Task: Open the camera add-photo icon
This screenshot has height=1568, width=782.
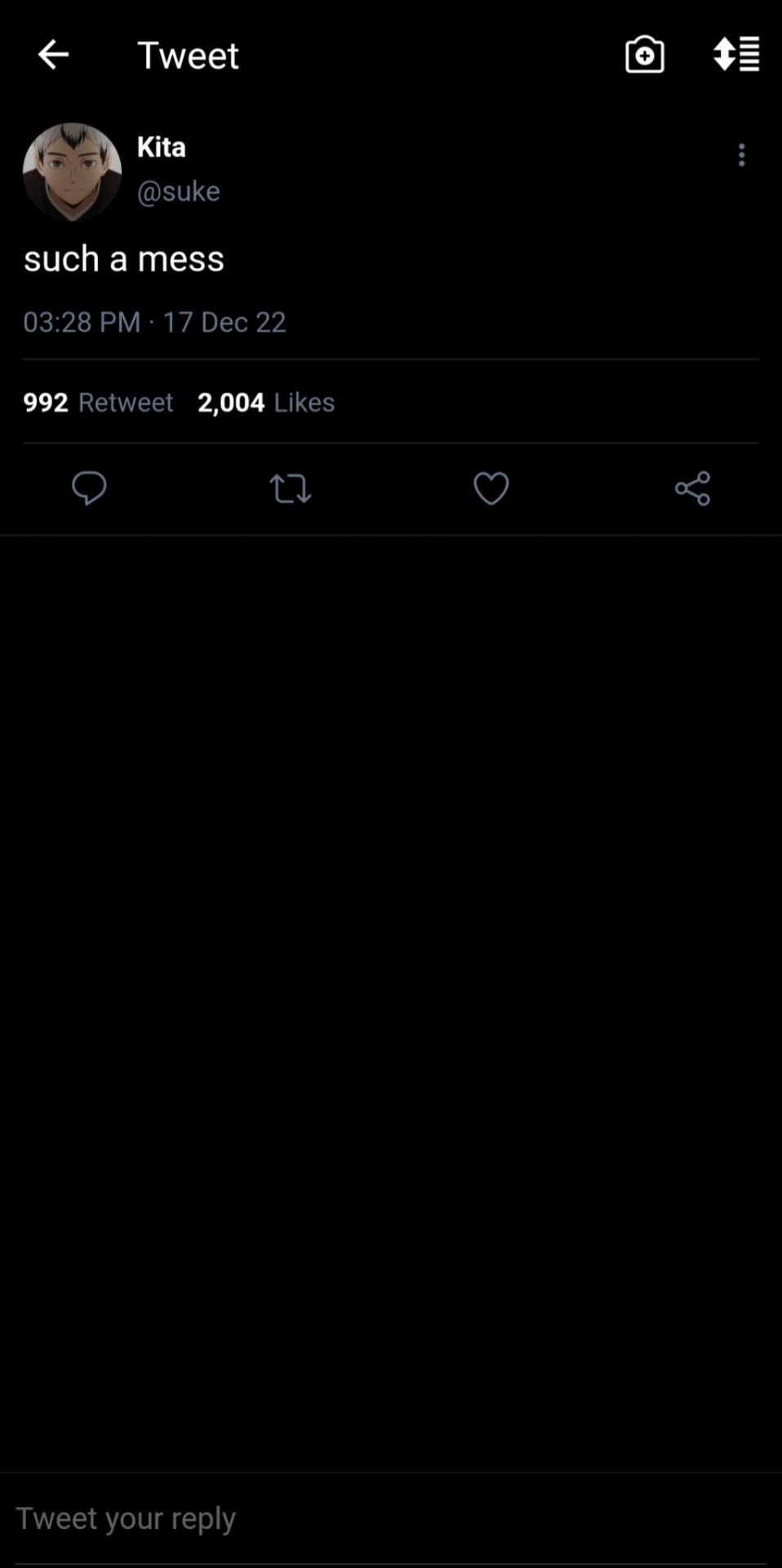Action: pyautogui.click(x=644, y=55)
